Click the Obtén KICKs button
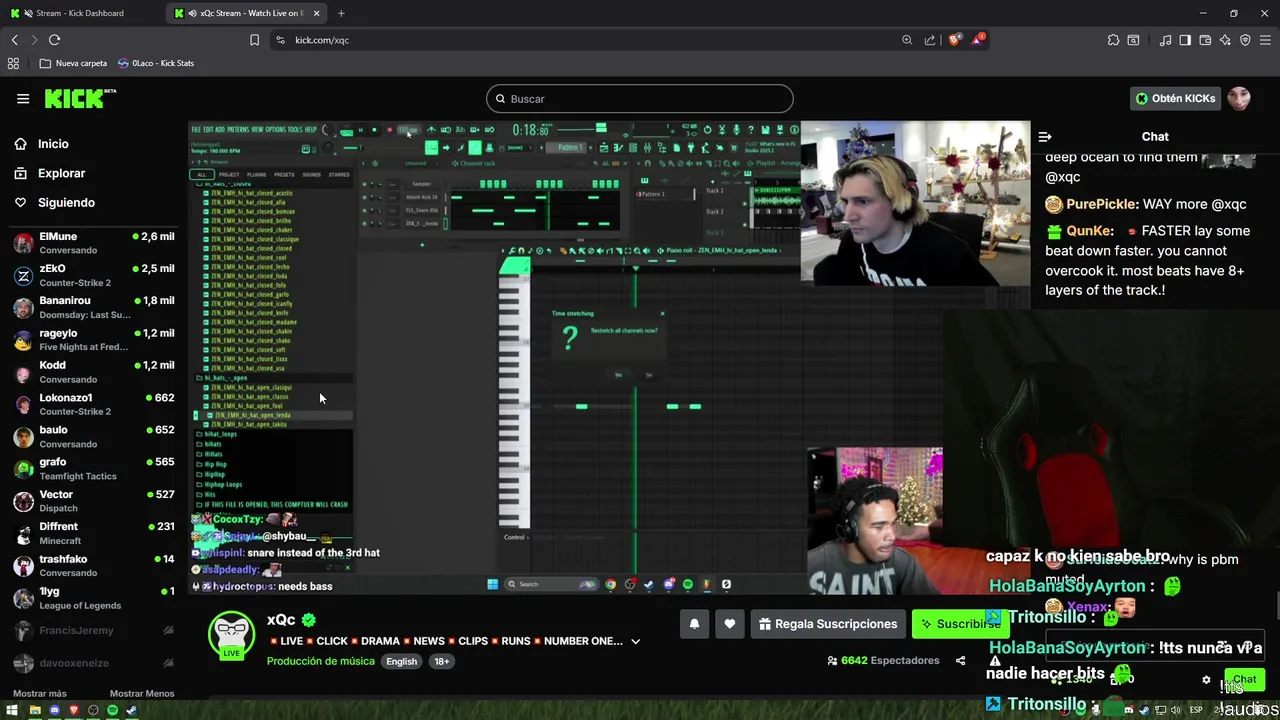 (1175, 98)
